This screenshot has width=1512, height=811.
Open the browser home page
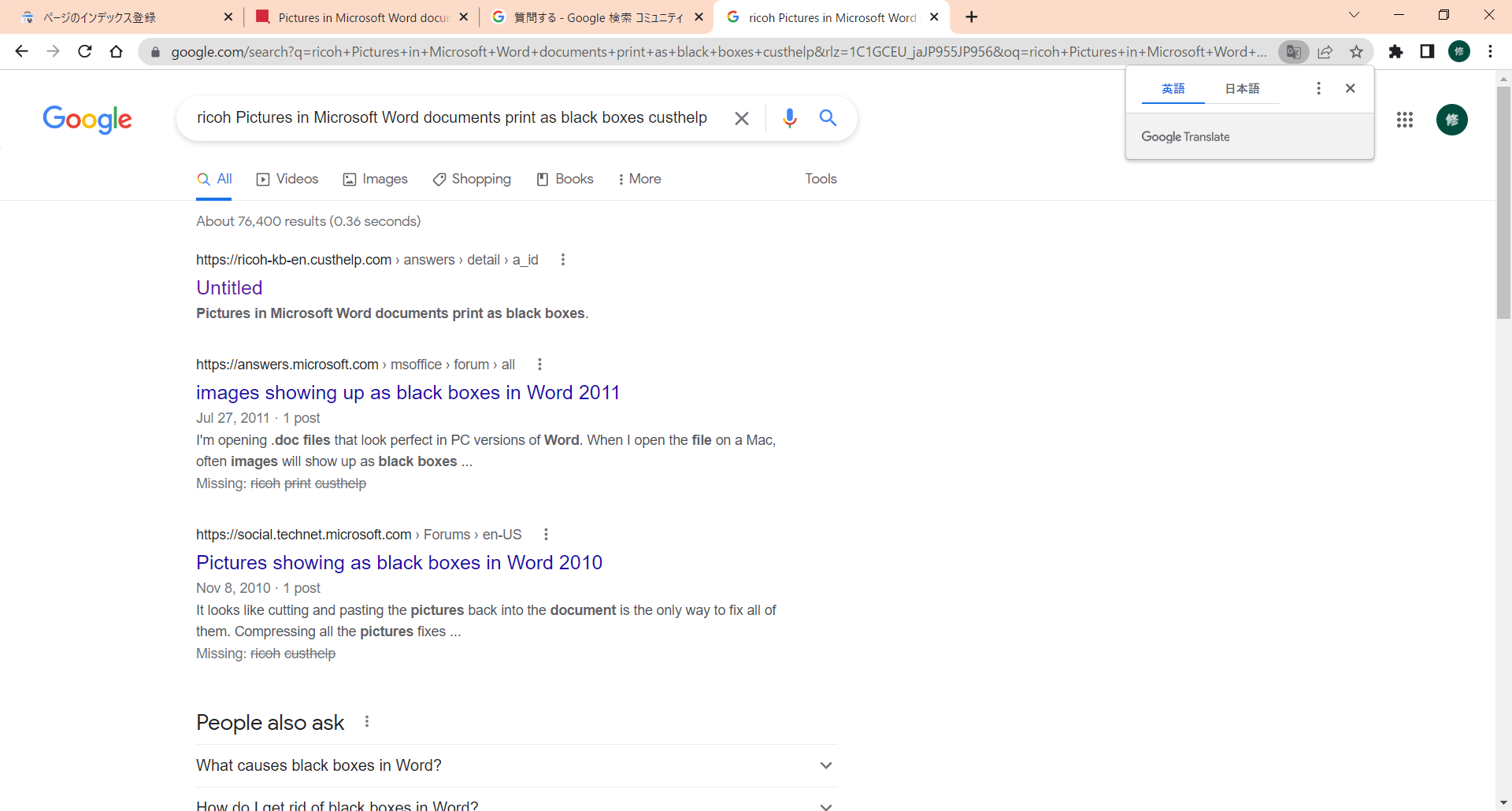[117, 51]
